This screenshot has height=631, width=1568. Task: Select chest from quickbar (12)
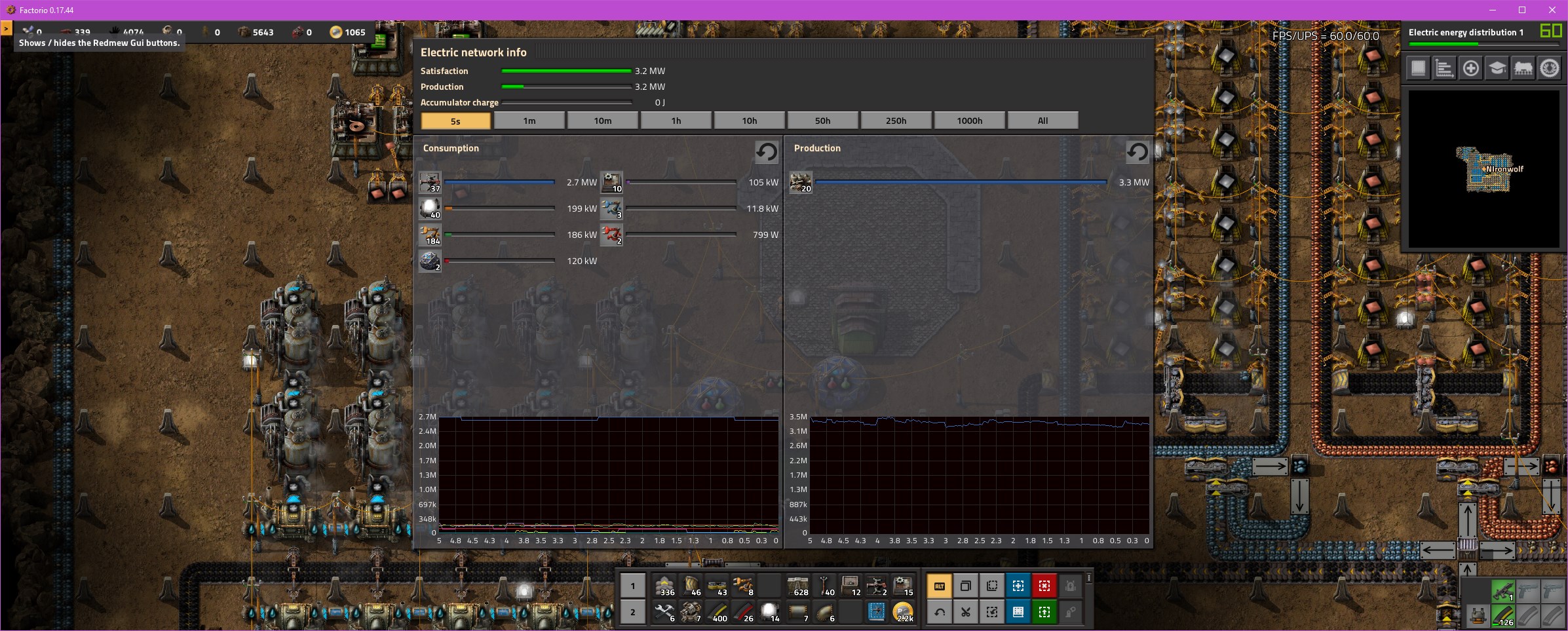click(x=851, y=586)
